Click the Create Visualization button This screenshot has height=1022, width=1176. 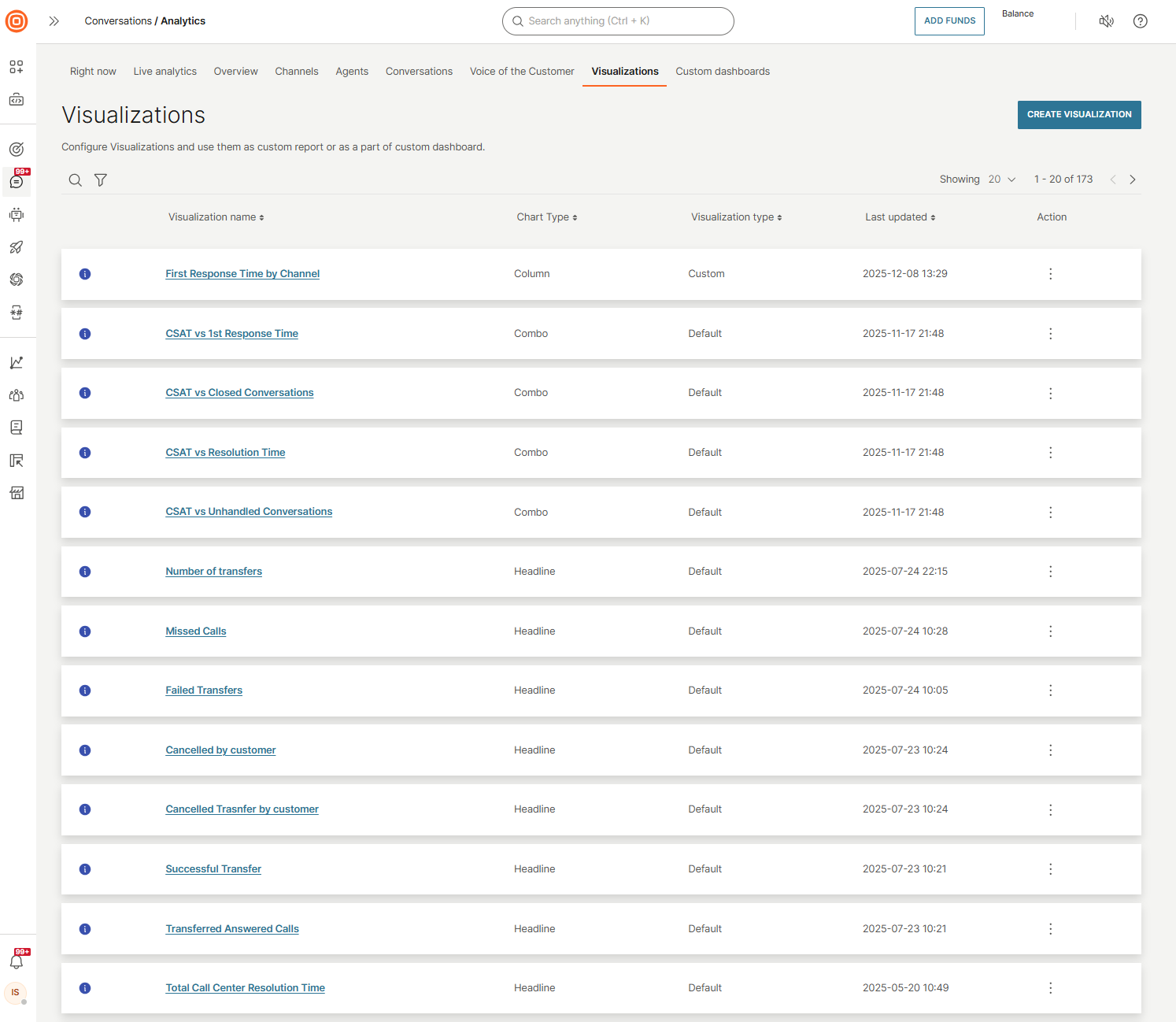coord(1078,115)
